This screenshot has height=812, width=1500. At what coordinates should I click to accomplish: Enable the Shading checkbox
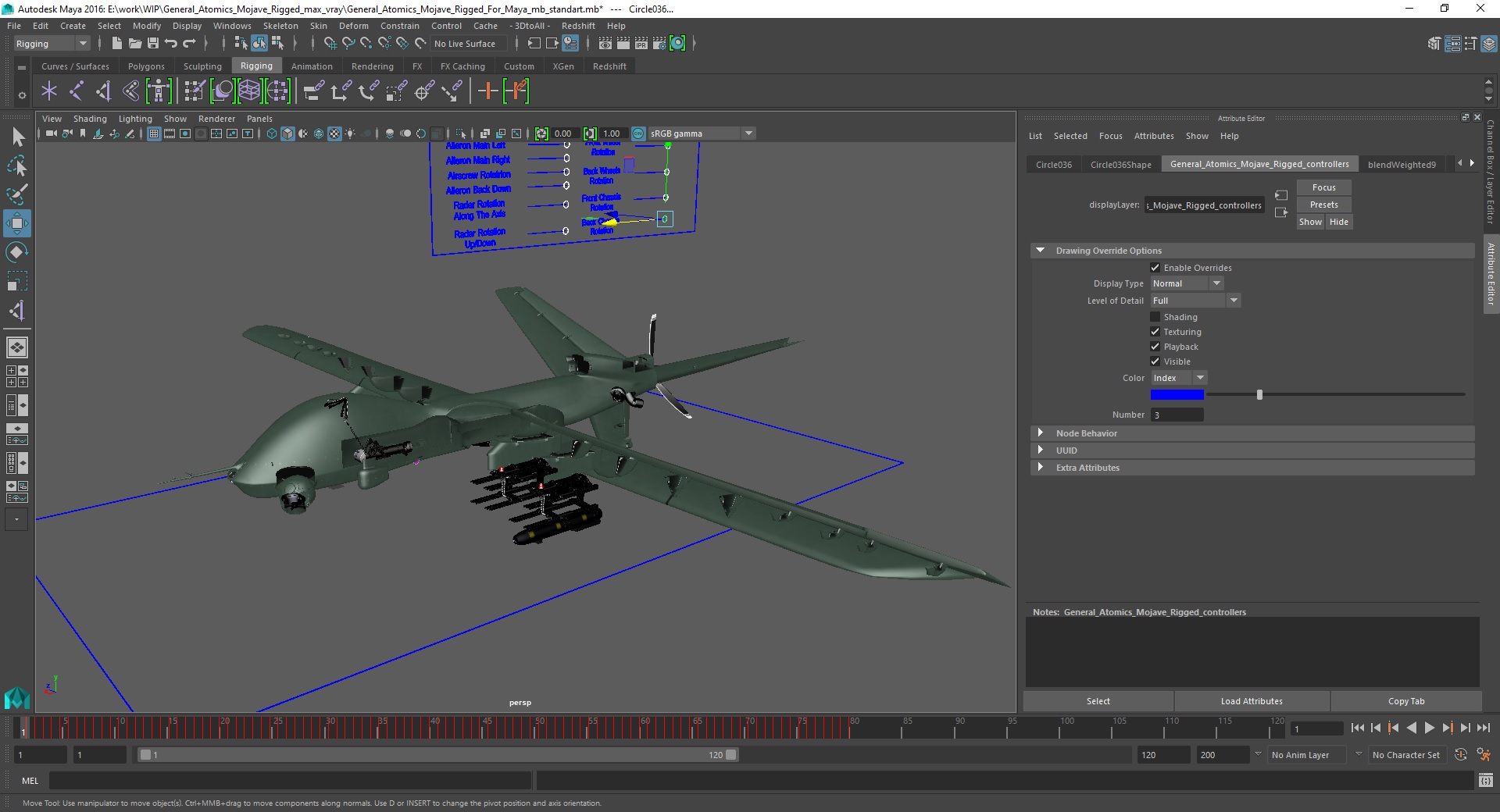pyautogui.click(x=1155, y=317)
